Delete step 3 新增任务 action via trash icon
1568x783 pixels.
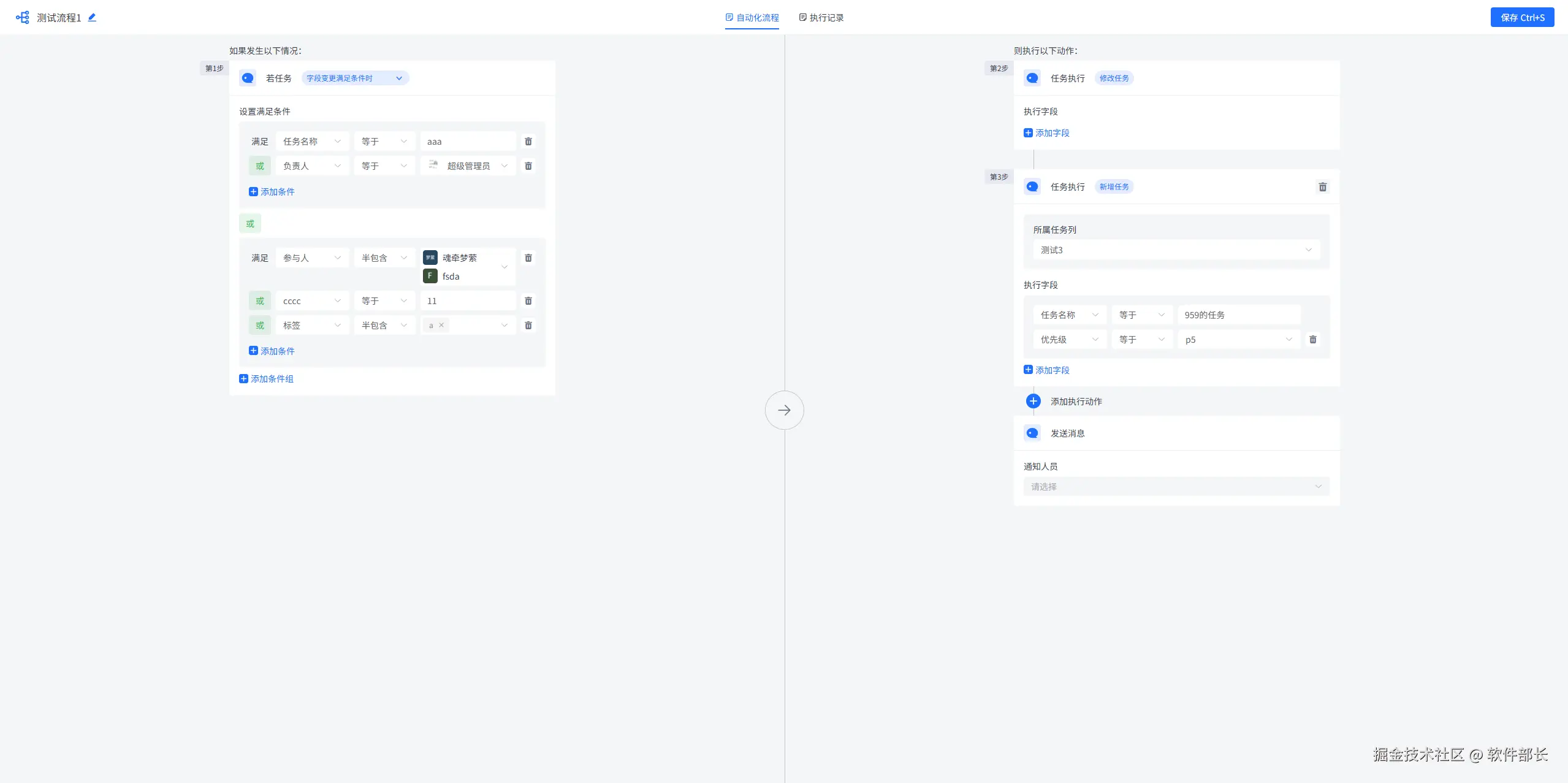point(1322,187)
